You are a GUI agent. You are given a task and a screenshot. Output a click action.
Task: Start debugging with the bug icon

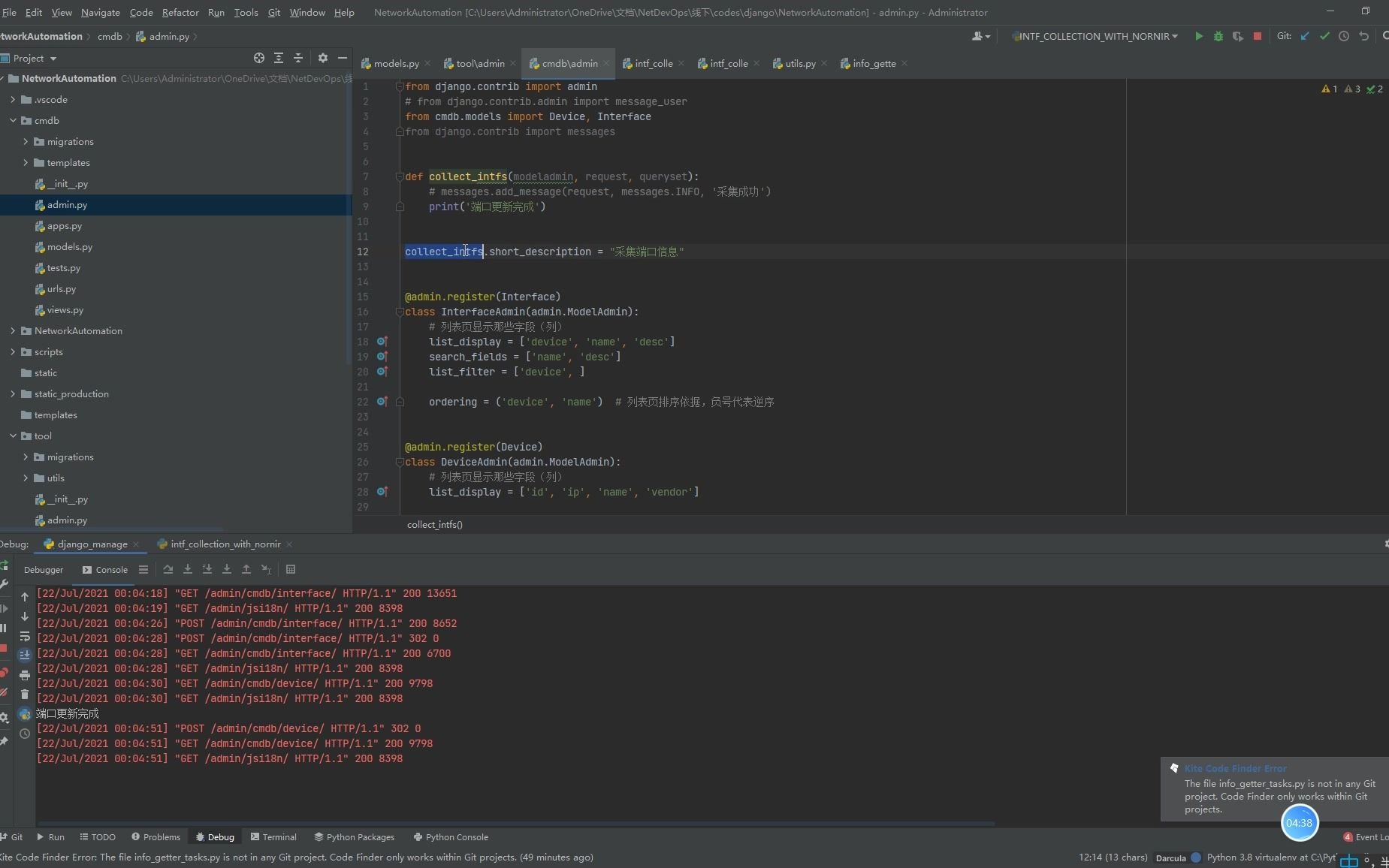pos(1218,36)
